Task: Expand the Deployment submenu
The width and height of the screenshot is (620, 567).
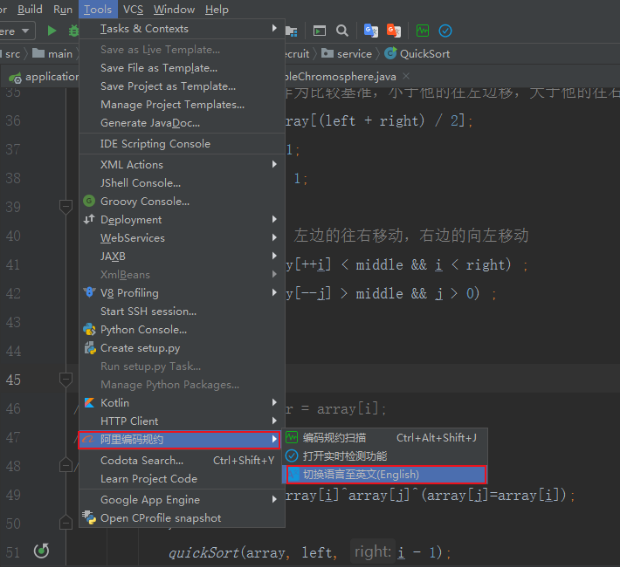Action: (x=182, y=219)
